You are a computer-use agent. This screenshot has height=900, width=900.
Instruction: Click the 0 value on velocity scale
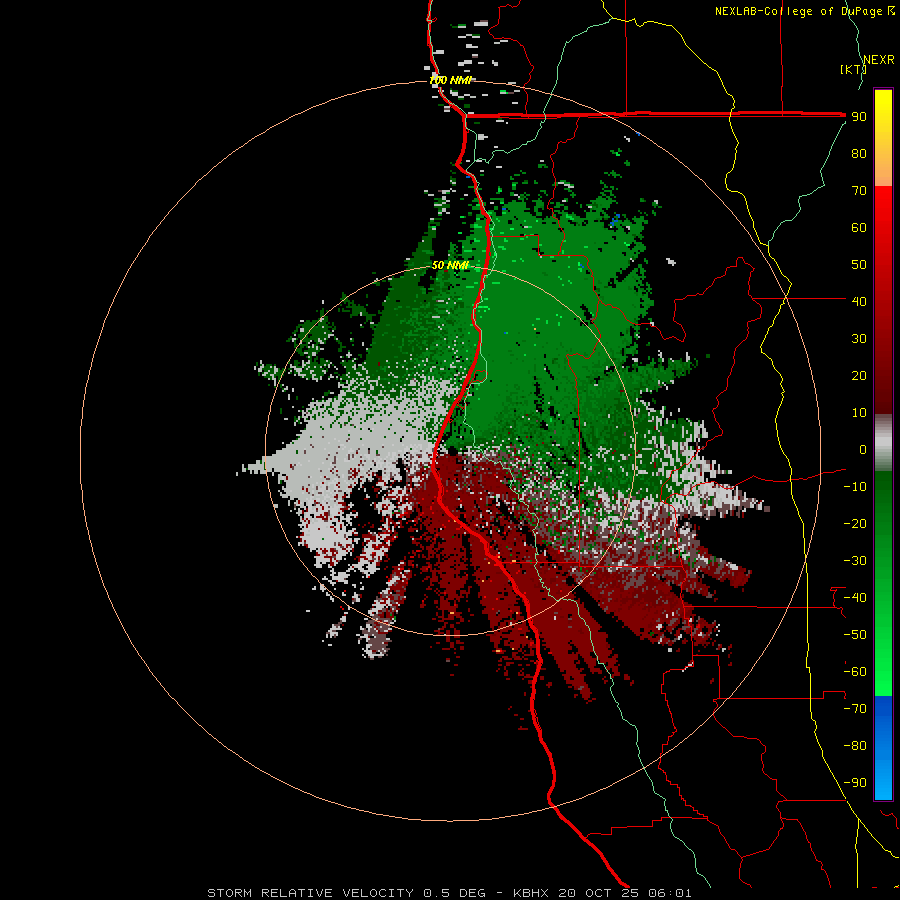(x=863, y=449)
